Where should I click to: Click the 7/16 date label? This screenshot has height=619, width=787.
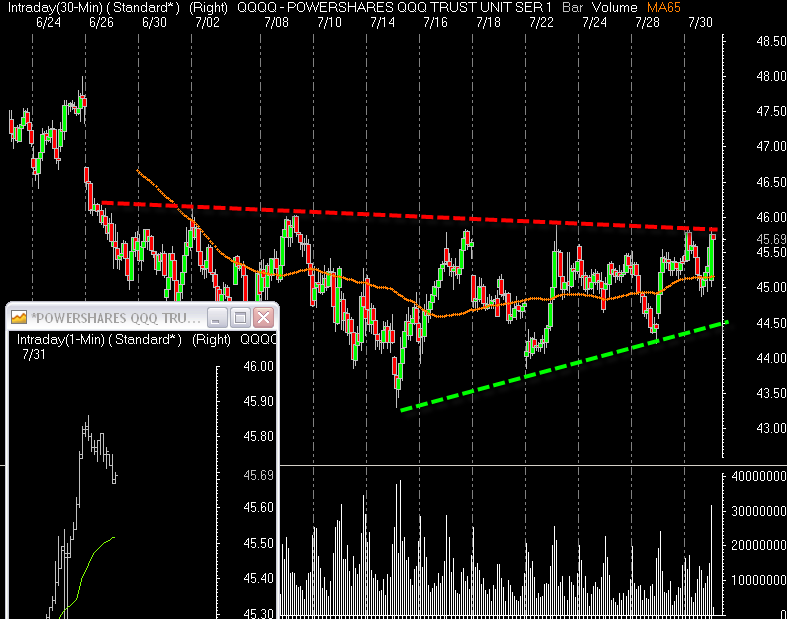[x=435, y=23]
